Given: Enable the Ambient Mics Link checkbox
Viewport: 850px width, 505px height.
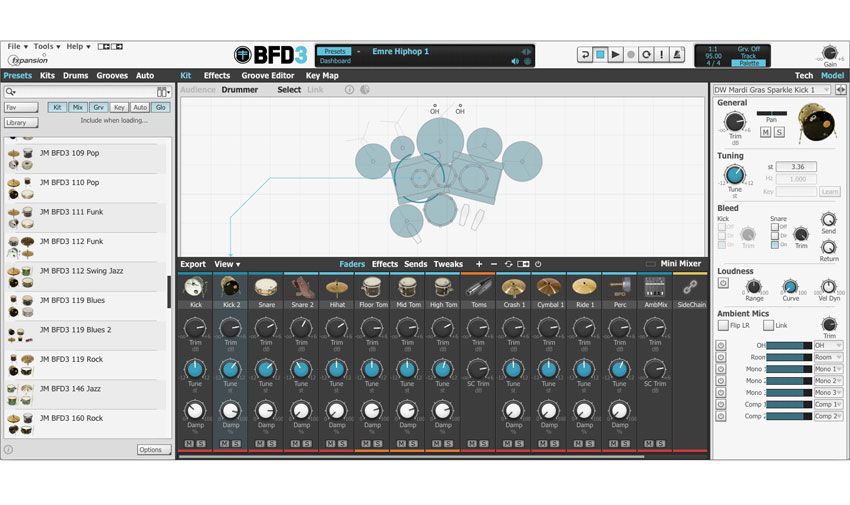Looking at the screenshot, I should click(x=768, y=325).
